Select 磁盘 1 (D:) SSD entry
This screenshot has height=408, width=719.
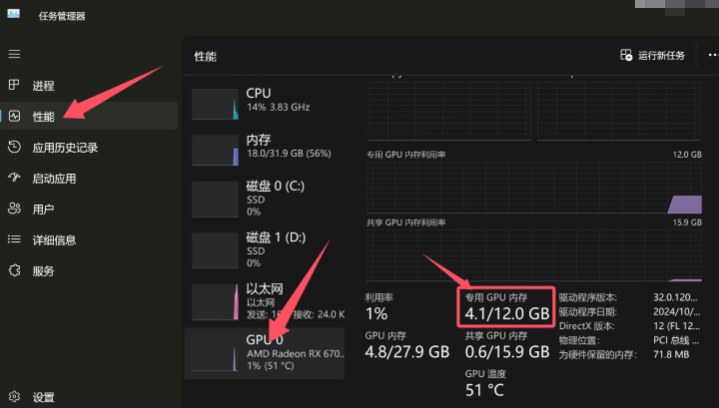(x=265, y=251)
